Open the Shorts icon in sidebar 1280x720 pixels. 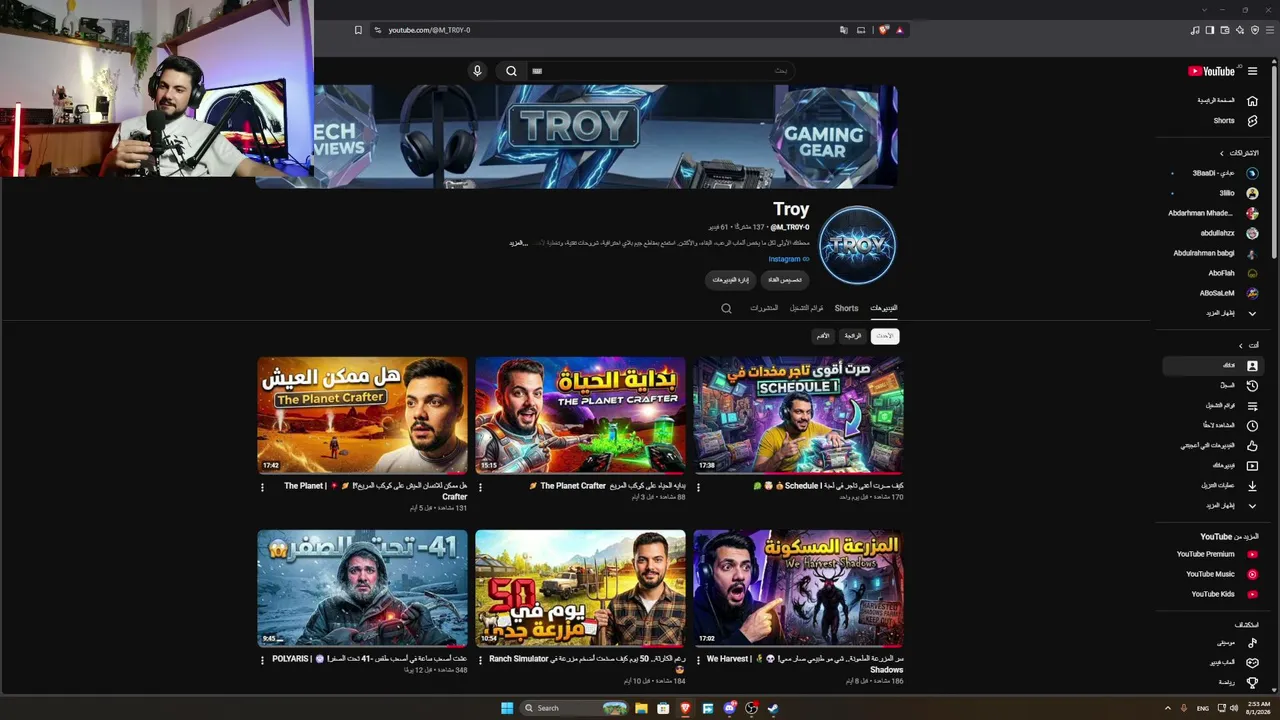coord(1252,121)
